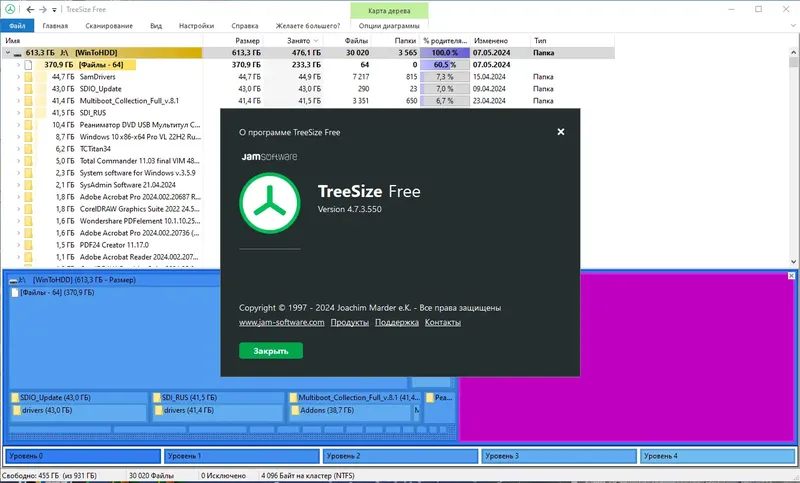
Task: Expand the SDIO_Update folder row
Action: 18,89
